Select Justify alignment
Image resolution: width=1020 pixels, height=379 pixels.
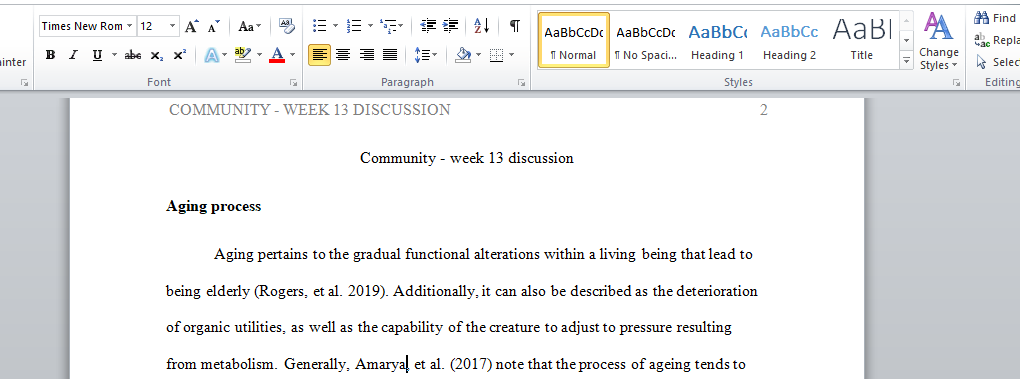390,55
